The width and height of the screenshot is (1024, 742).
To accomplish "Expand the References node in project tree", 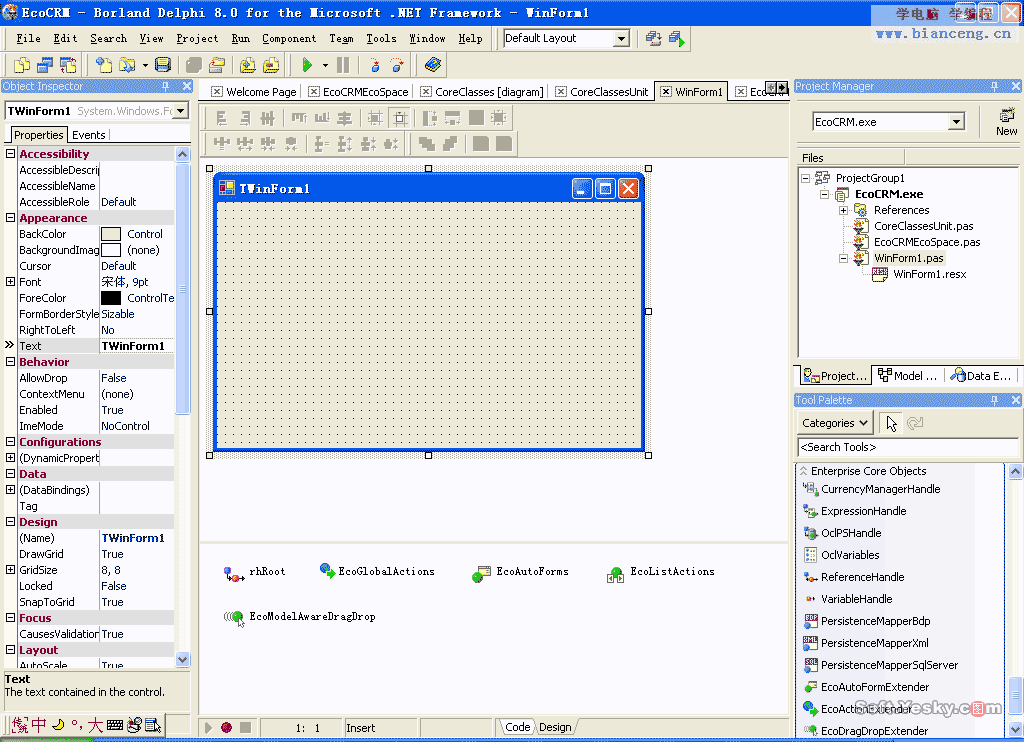I will click(x=843, y=210).
